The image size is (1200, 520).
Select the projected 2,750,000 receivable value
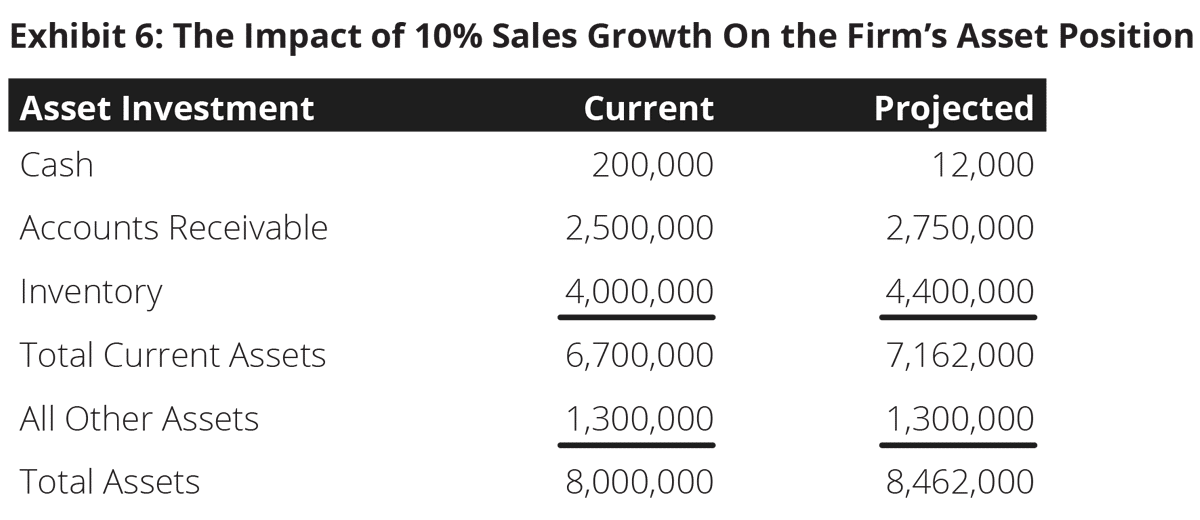pyautogui.click(x=960, y=228)
